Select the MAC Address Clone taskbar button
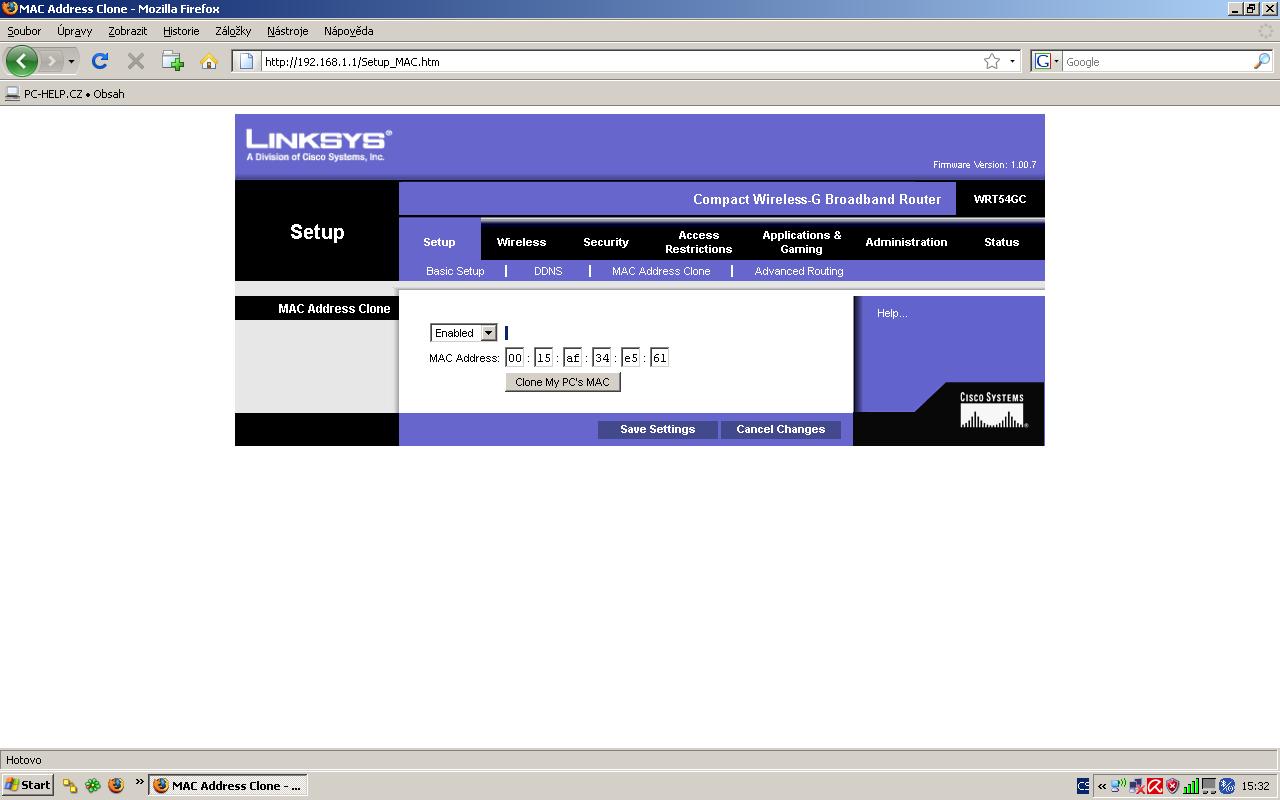 pos(228,786)
